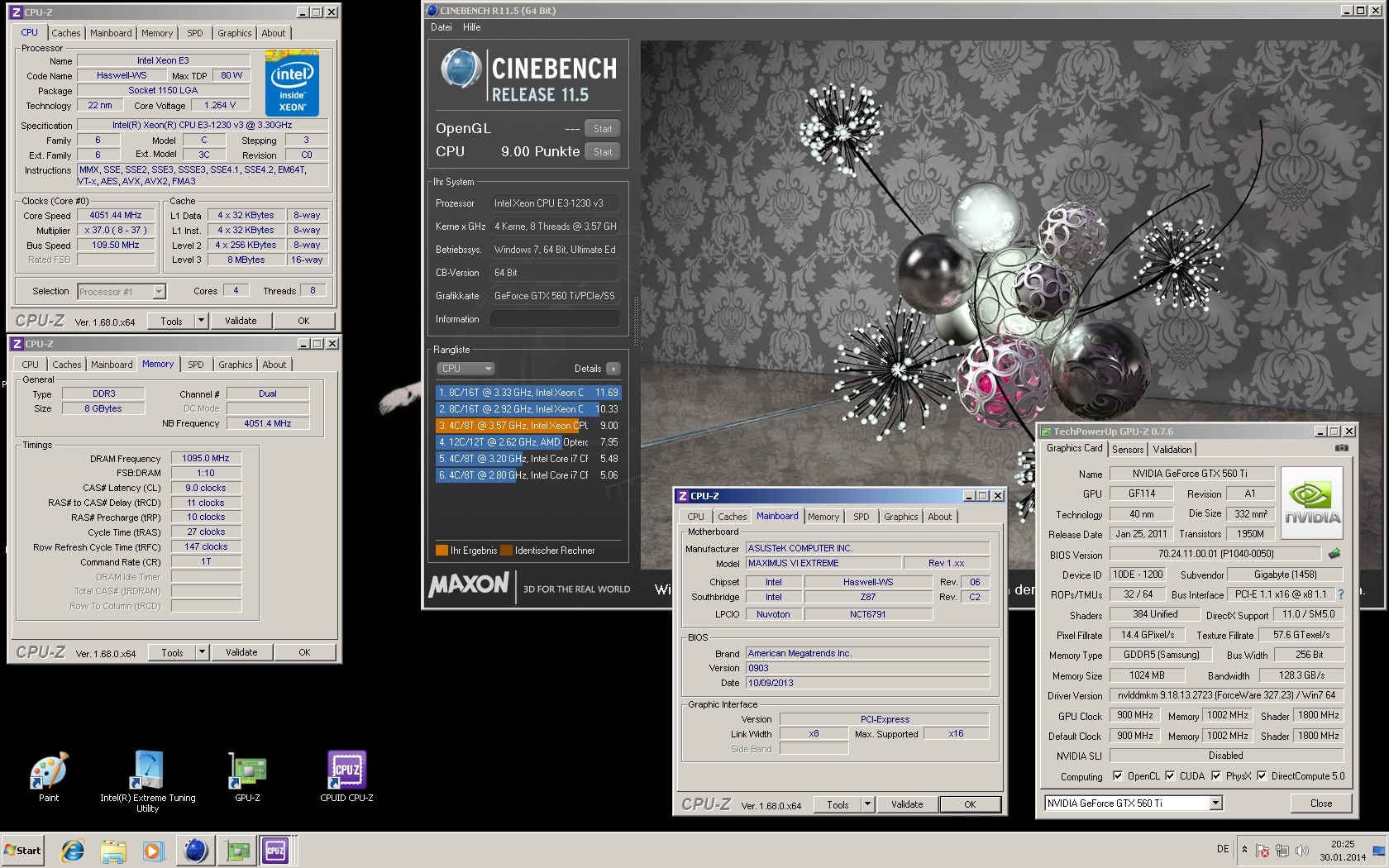Click the Information field in Cinebench
1389x868 pixels.
555,319
